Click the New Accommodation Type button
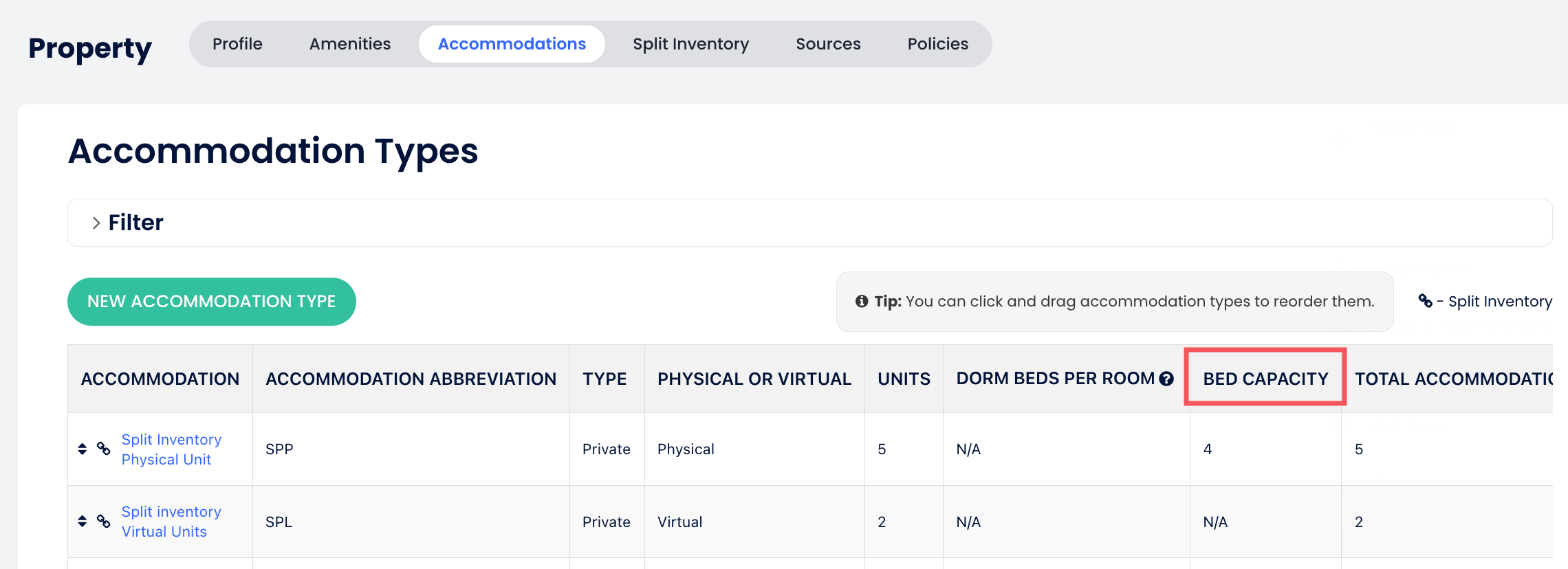The image size is (1568, 569). tap(211, 302)
